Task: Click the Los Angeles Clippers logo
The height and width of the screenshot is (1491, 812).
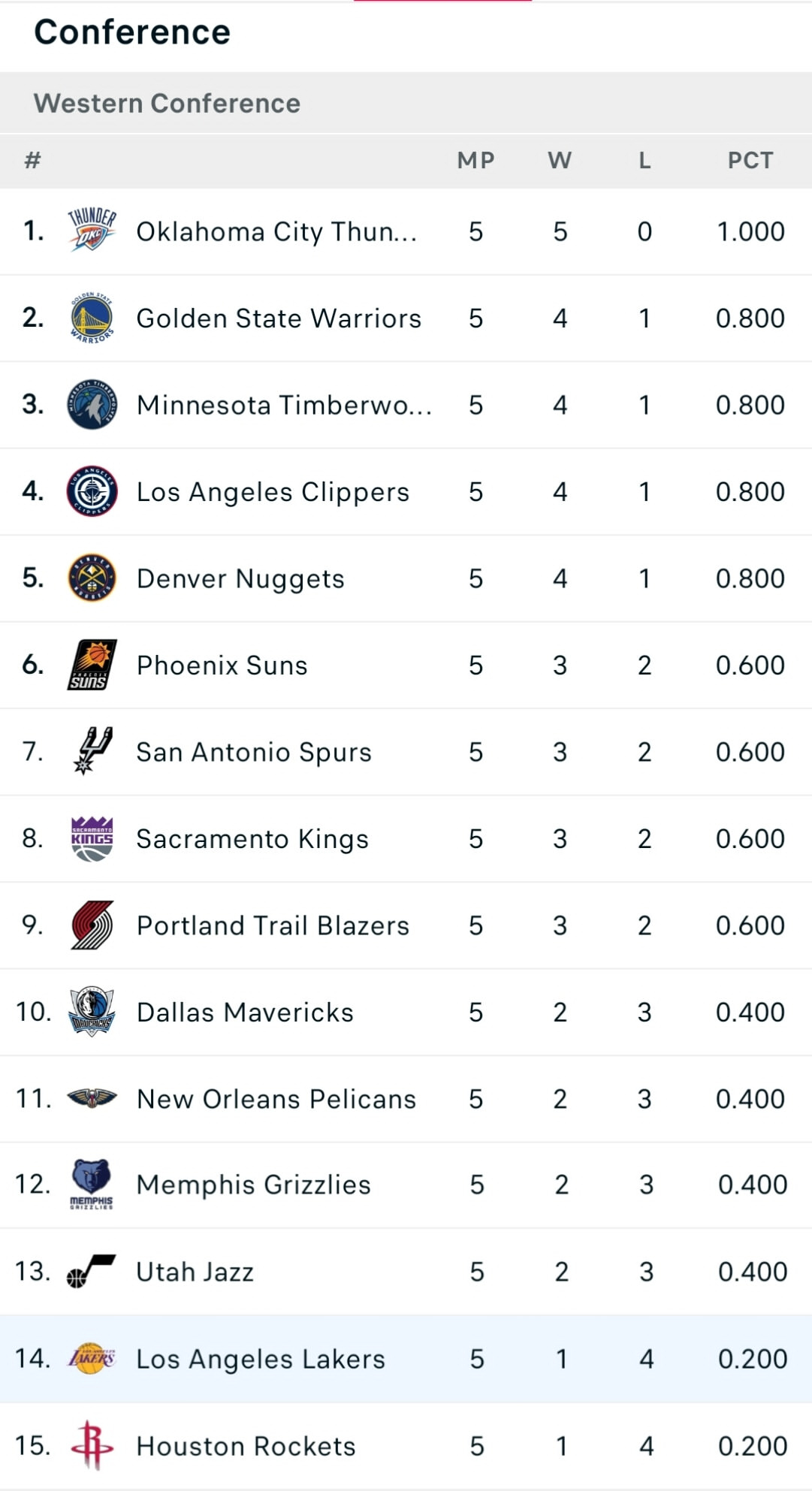Action: (92, 491)
